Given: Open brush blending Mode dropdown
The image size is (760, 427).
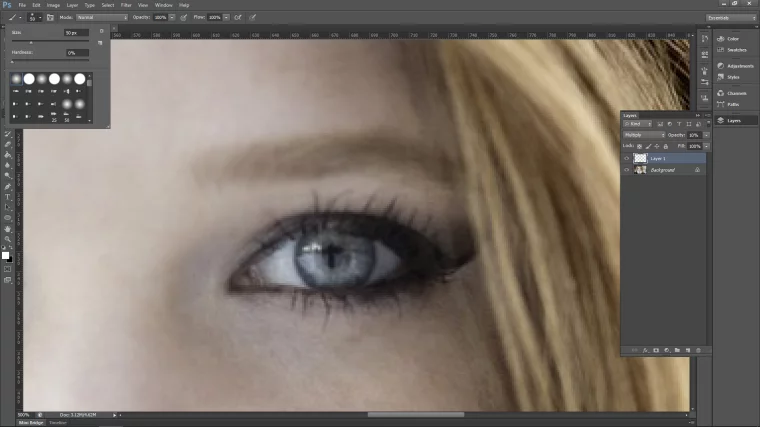Looking at the screenshot, I should [102, 17].
